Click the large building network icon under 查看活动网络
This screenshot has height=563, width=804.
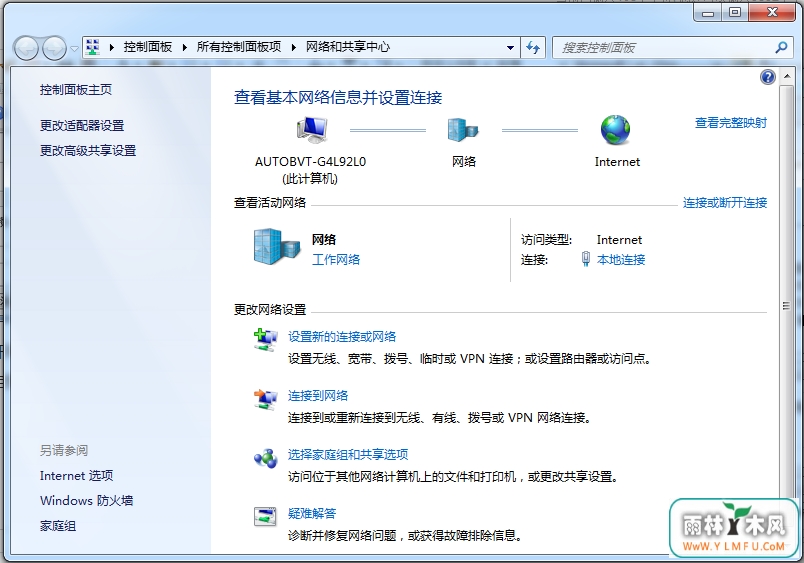(277, 247)
